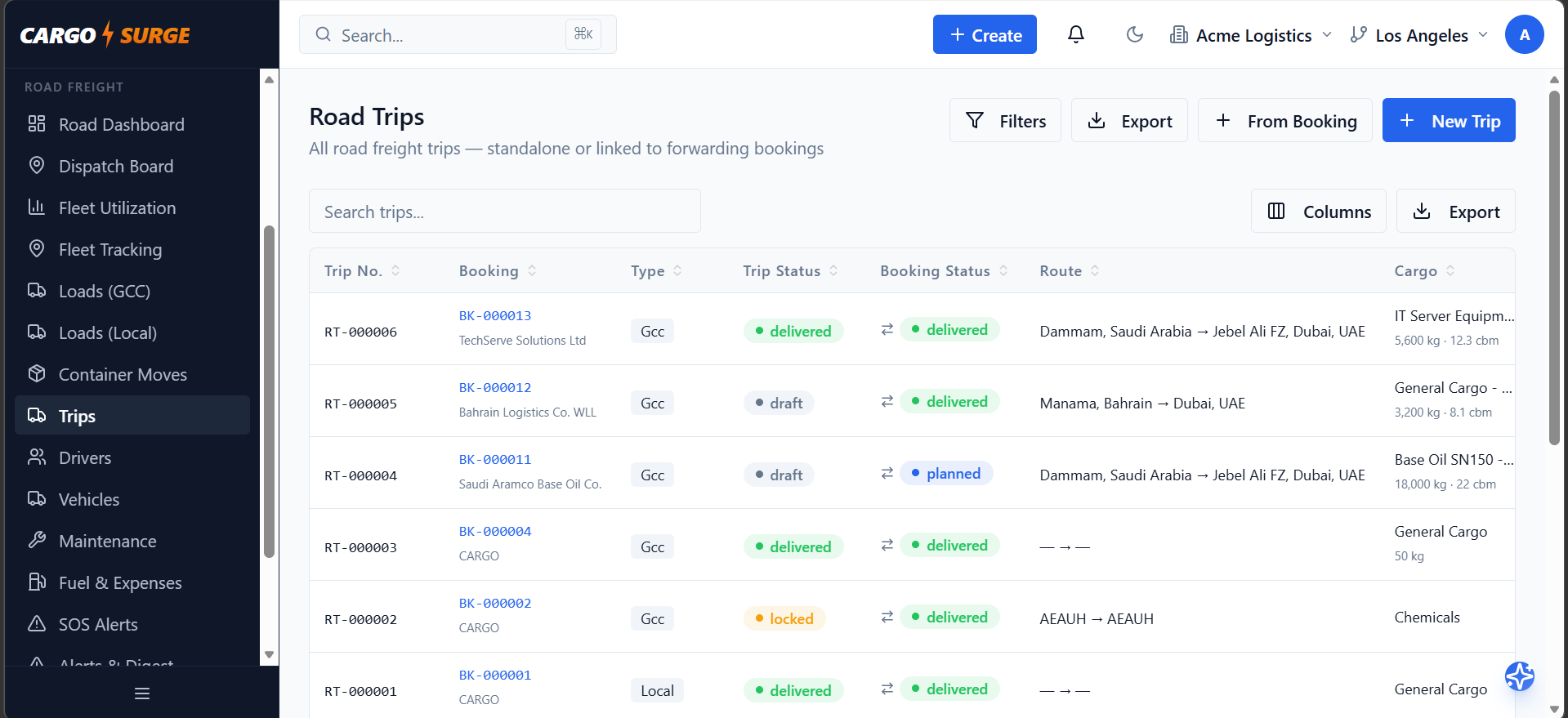This screenshot has width=1568, height=718.
Task: Click the From Booking button
Action: coord(1285,120)
